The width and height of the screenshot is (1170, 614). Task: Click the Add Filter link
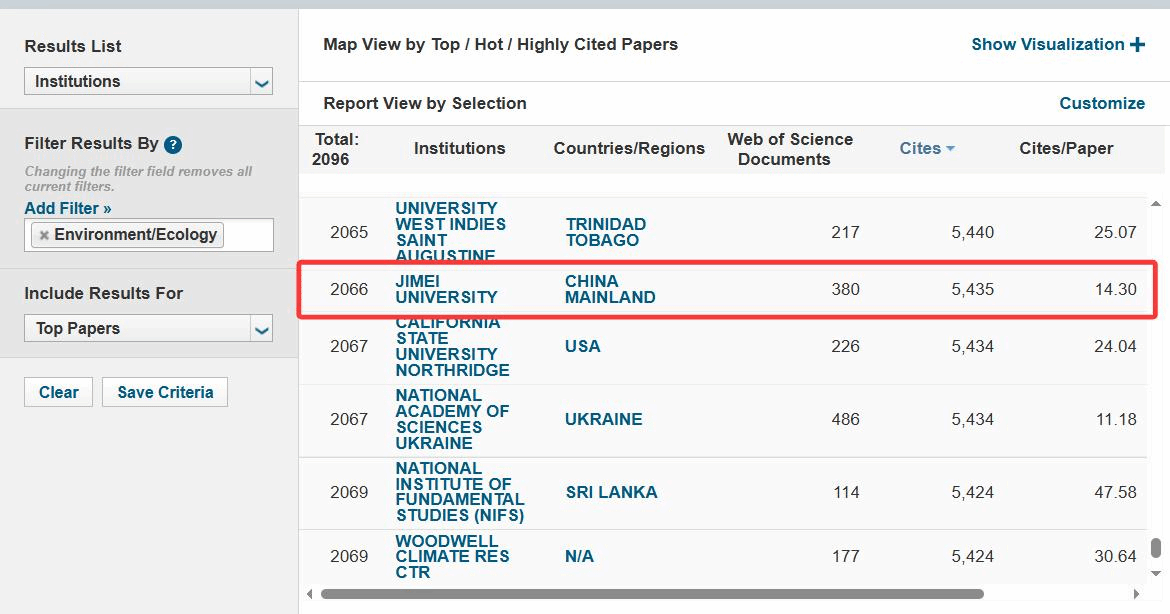(x=68, y=208)
